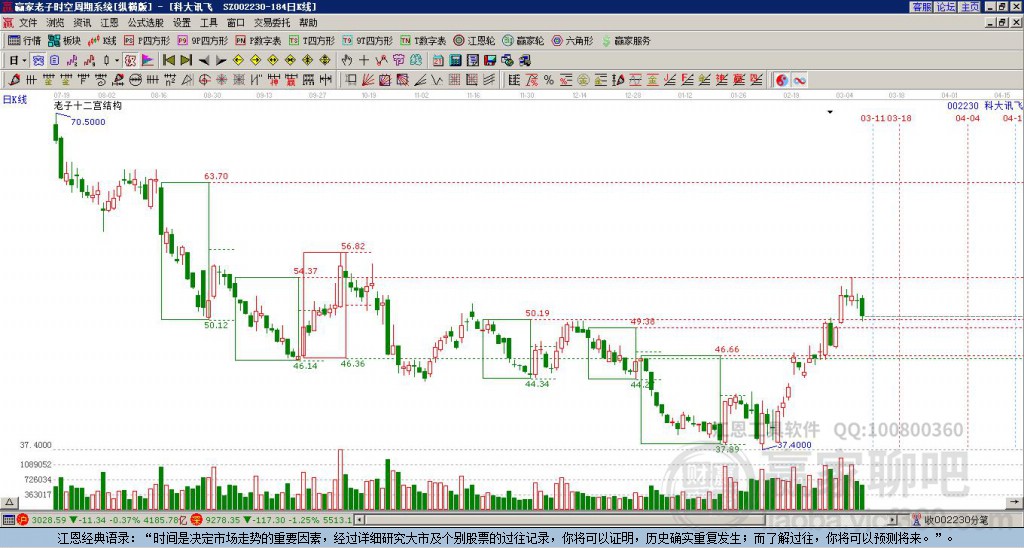Click the right arrow at volume panel edge

[1016, 502]
